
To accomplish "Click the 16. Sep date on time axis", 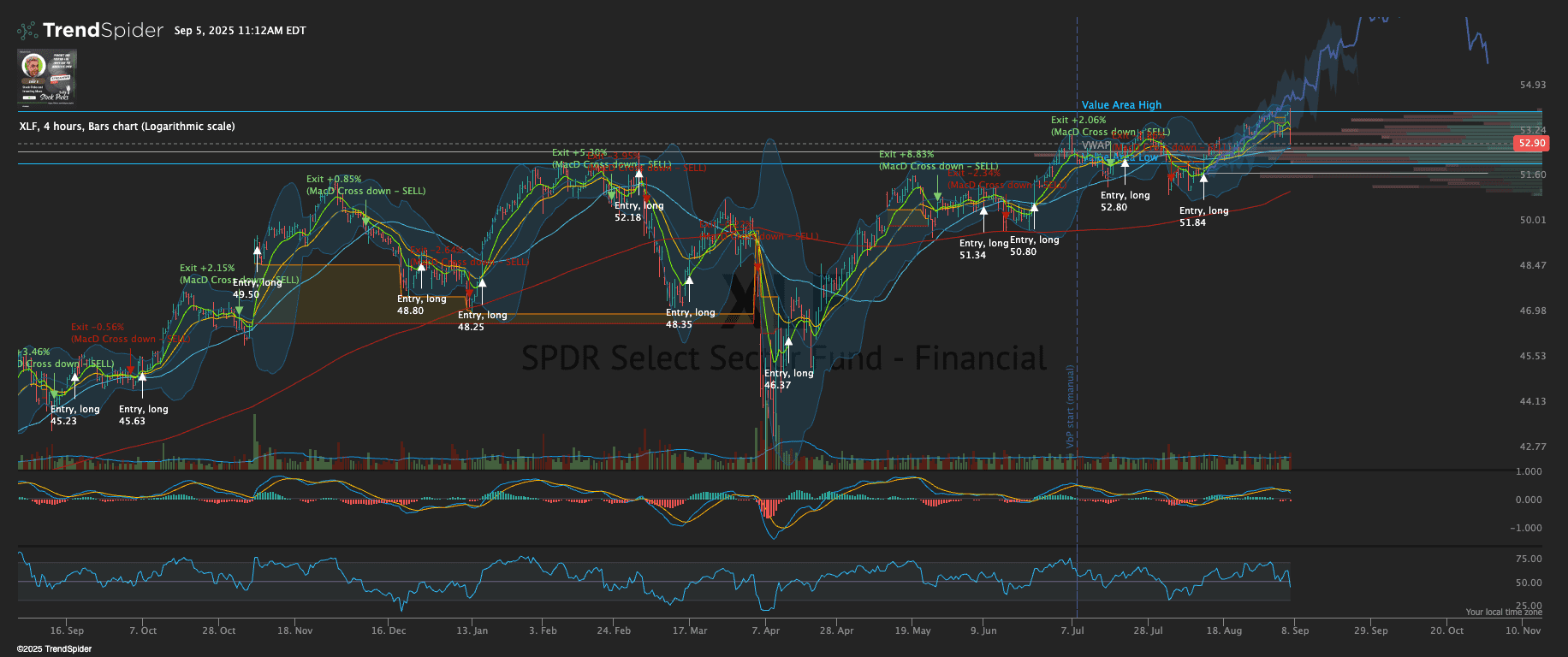I will point(67,630).
